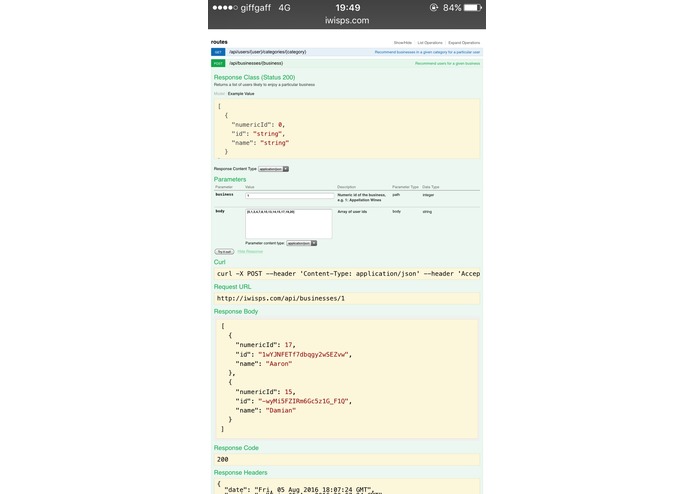The width and height of the screenshot is (695, 494).
Task: Click the blue GET method badge
Action: click(218, 52)
